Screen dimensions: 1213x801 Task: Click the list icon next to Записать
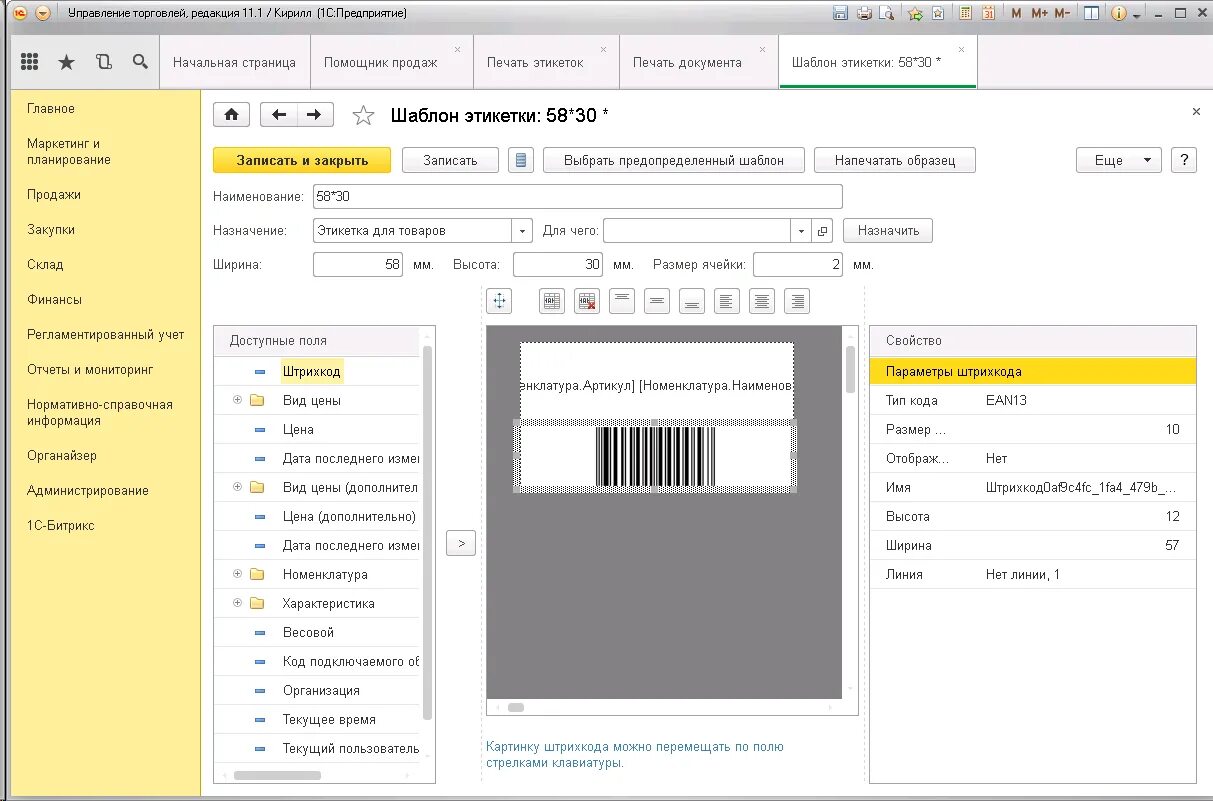[520, 160]
